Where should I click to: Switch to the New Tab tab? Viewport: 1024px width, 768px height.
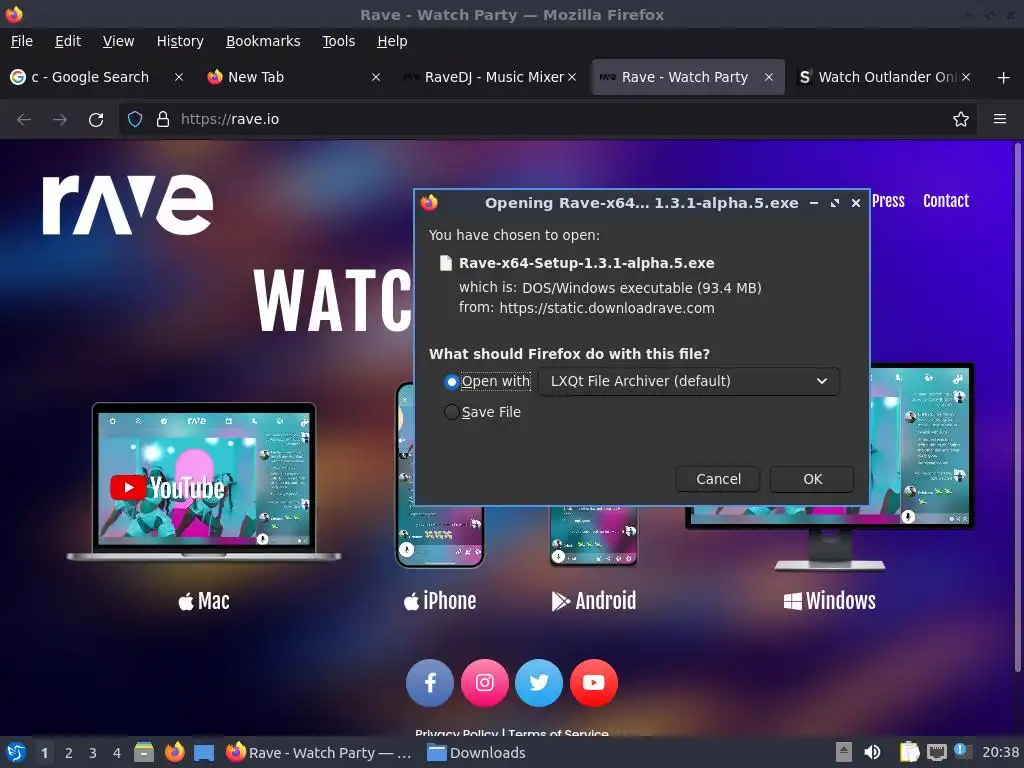[294, 77]
